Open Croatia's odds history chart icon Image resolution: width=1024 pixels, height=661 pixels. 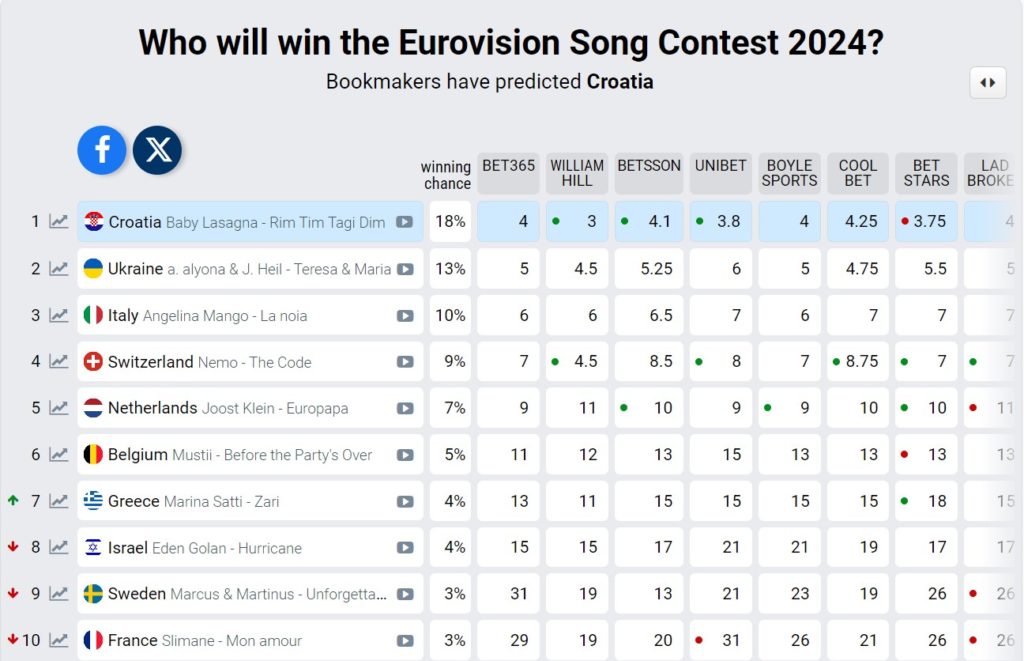coord(59,222)
